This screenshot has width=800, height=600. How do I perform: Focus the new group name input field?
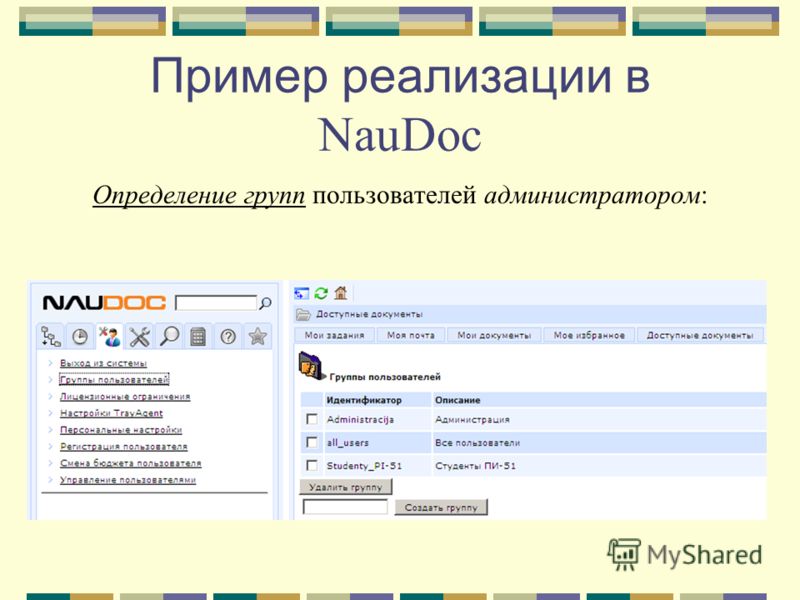click(x=345, y=507)
